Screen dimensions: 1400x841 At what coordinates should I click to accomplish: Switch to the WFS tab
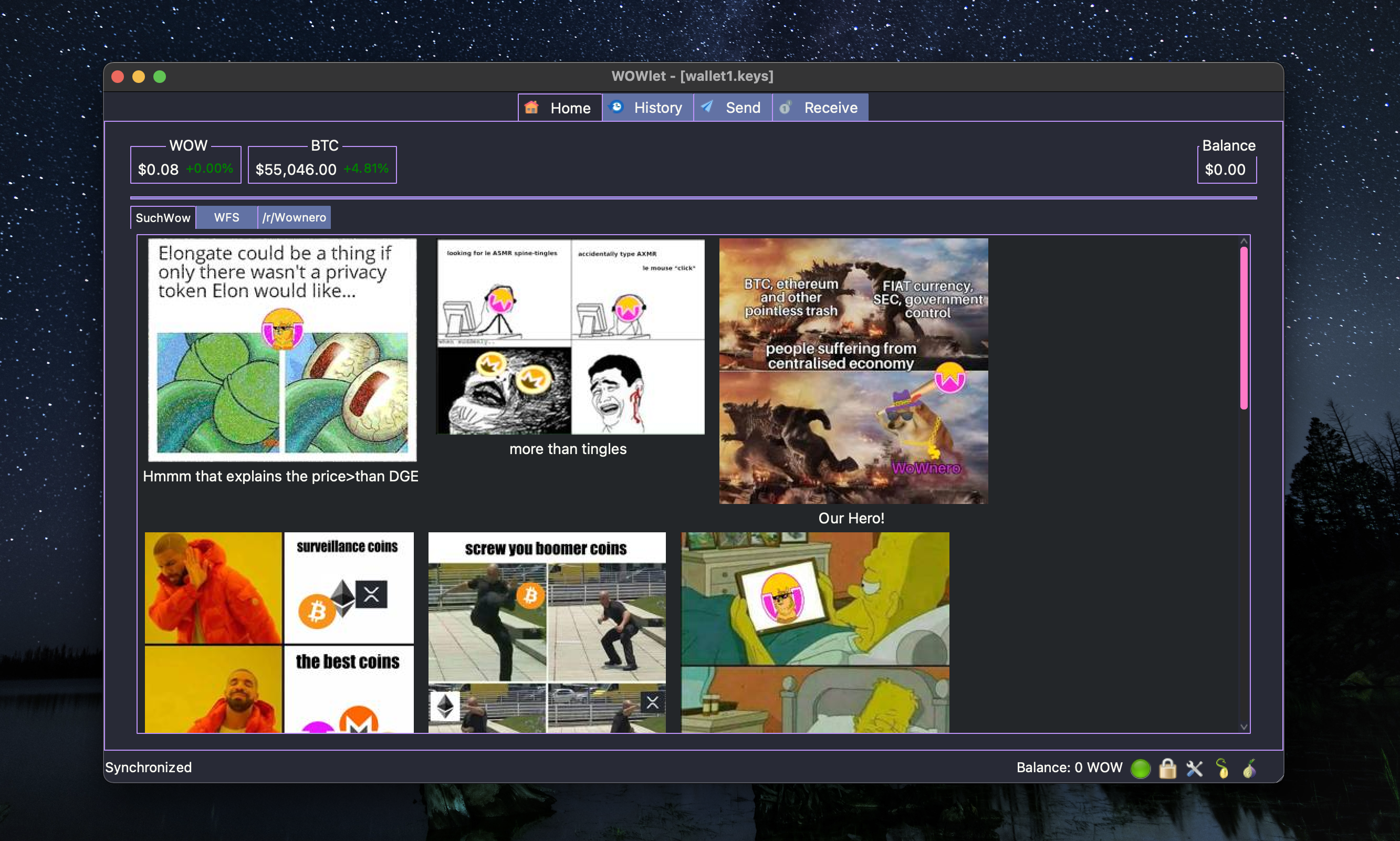(x=226, y=218)
